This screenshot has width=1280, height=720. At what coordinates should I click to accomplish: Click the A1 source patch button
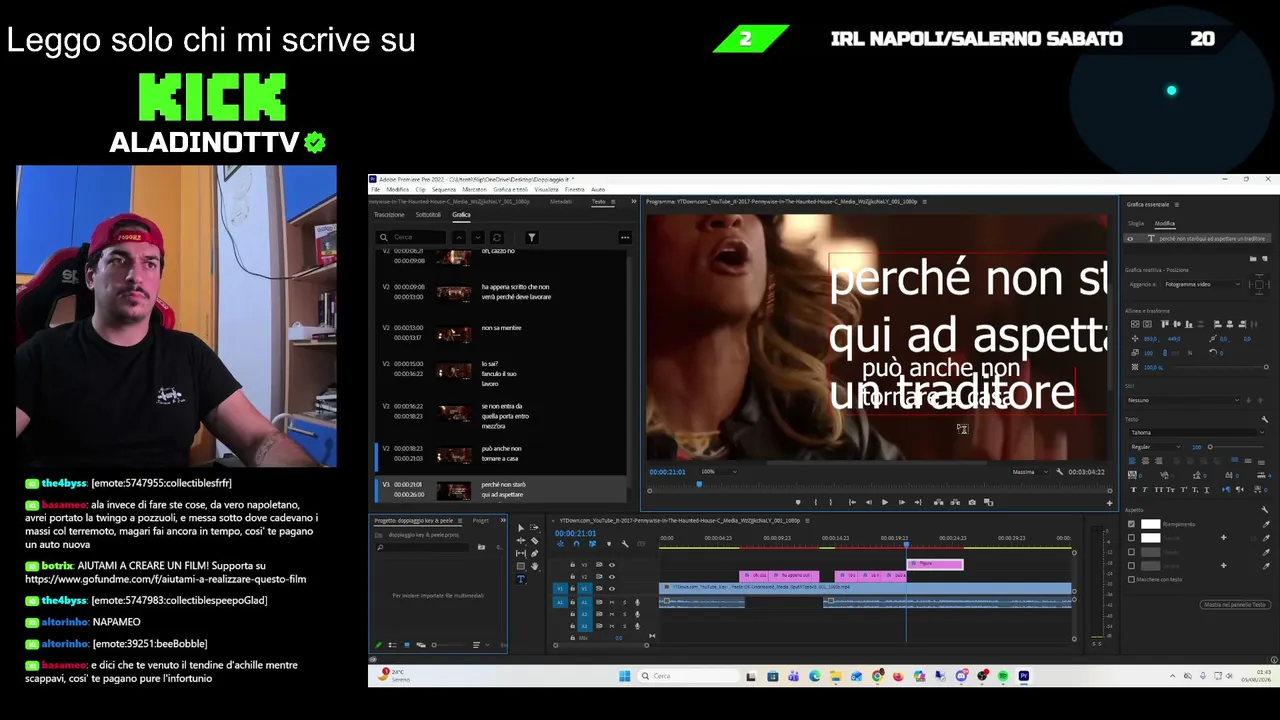(560, 602)
